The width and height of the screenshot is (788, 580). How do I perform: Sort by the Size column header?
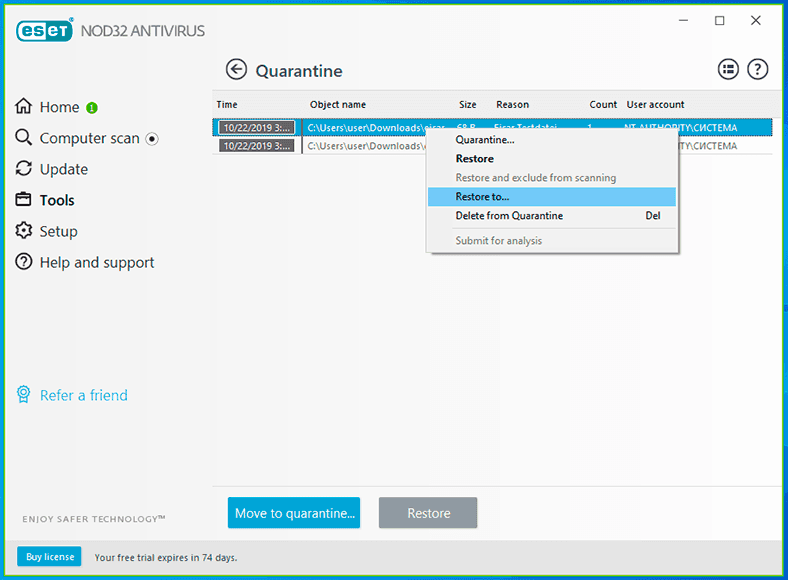467,105
